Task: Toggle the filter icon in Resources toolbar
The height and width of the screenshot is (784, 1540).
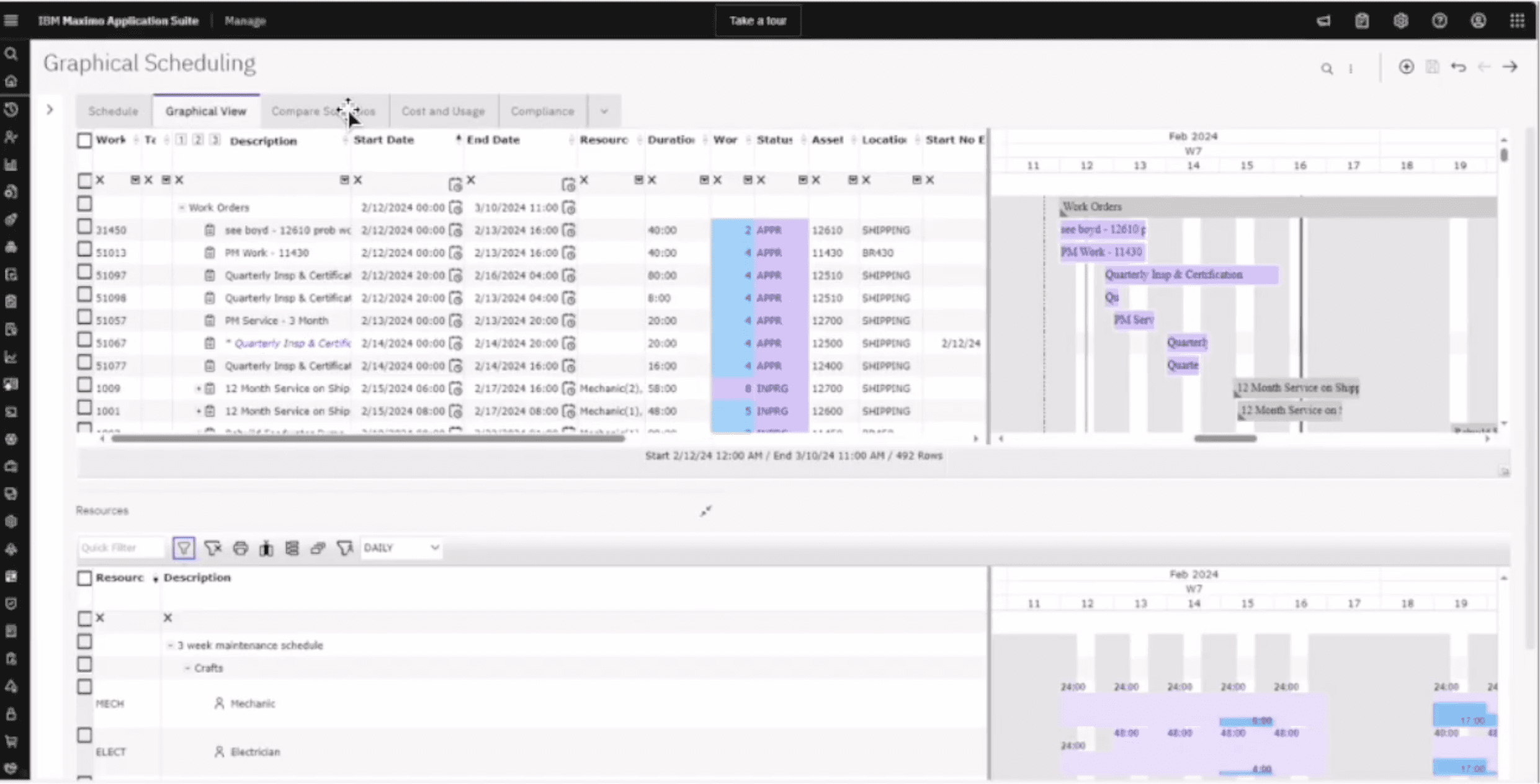Action: (x=184, y=548)
